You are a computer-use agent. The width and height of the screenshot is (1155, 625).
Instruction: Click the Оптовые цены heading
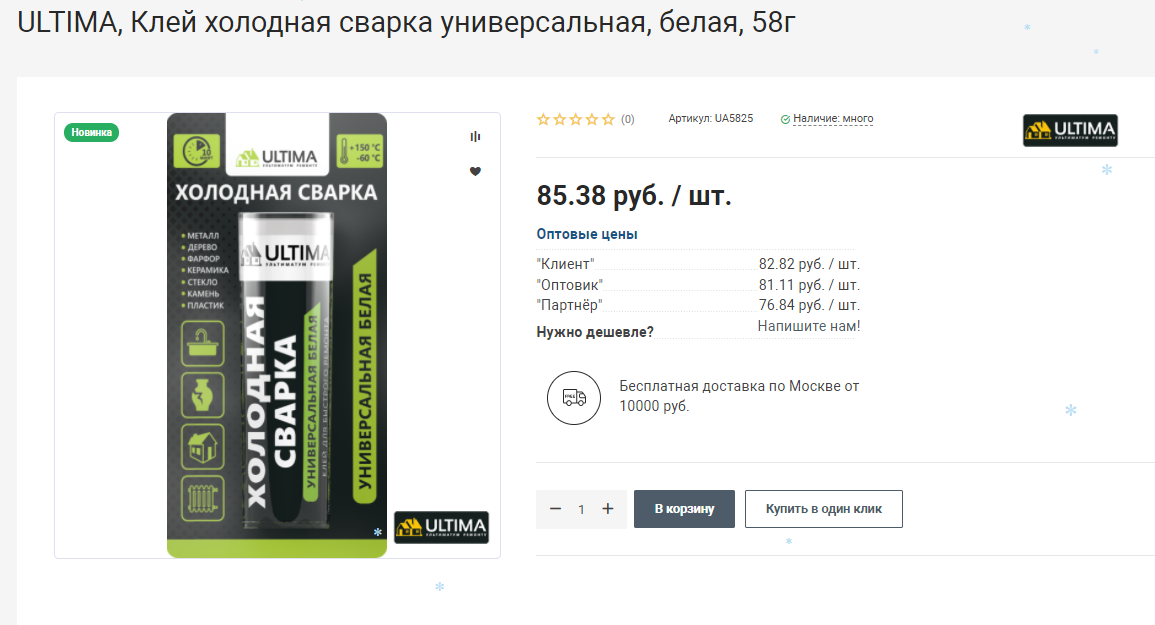coord(587,234)
